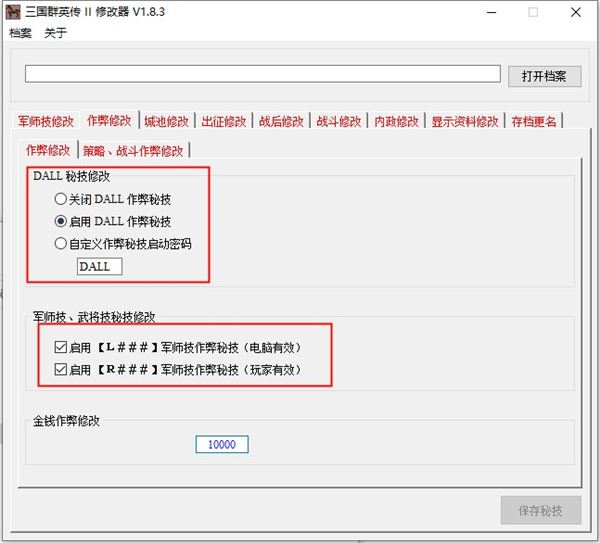Open the 关于 menu
Screen dimensions: 600x543
pos(55,33)
